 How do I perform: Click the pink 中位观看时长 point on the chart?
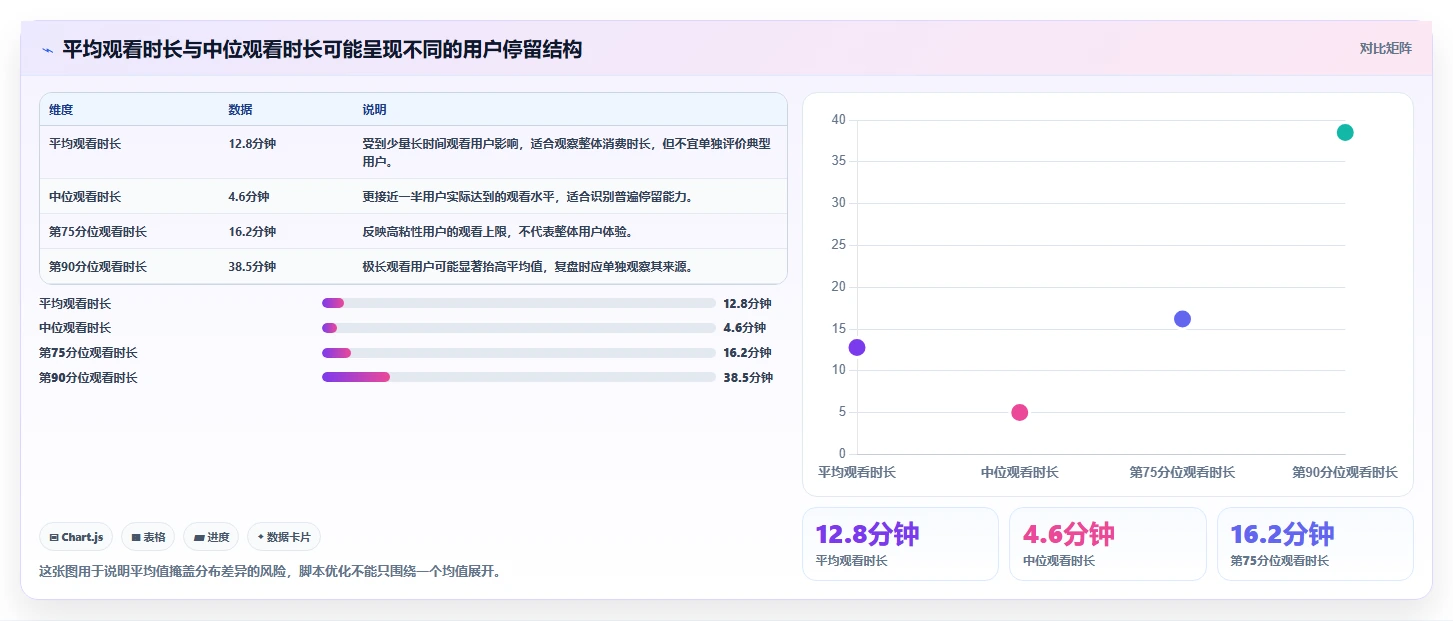(x=1020, y=412)
